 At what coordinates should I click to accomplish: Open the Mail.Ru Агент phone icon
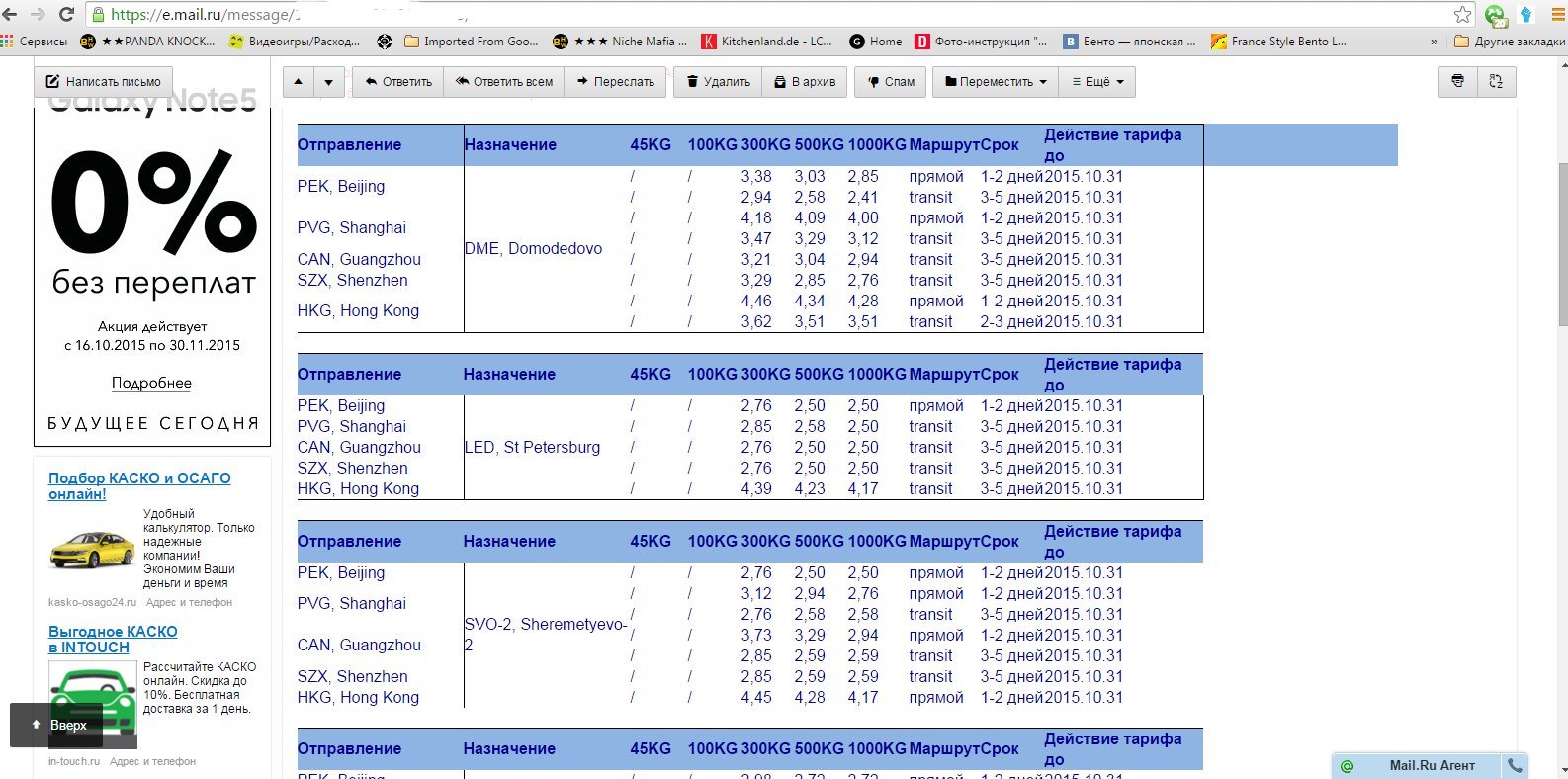click(x=1515, y=765)
